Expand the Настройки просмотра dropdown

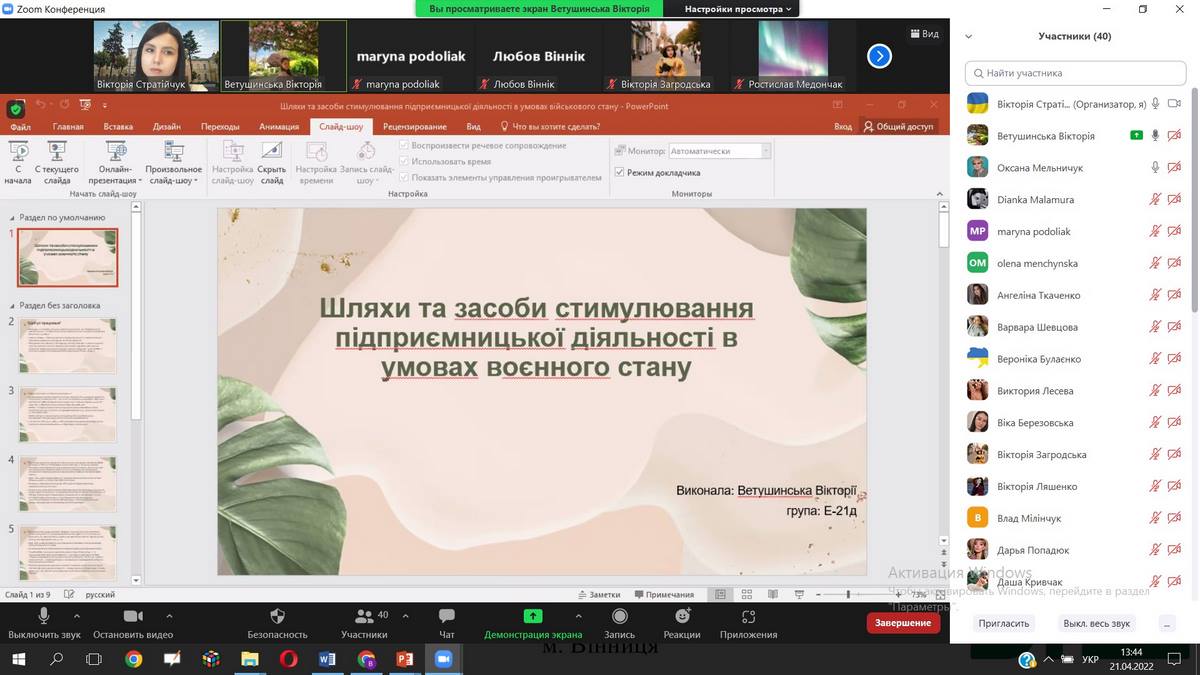pyautogui.click(x=738, y=9)
